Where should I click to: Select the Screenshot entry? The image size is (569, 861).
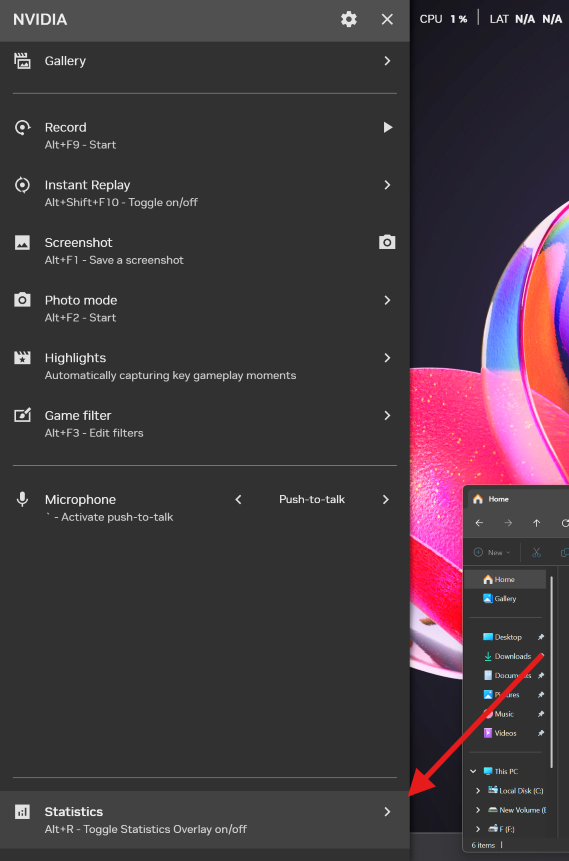coord(204,251)
